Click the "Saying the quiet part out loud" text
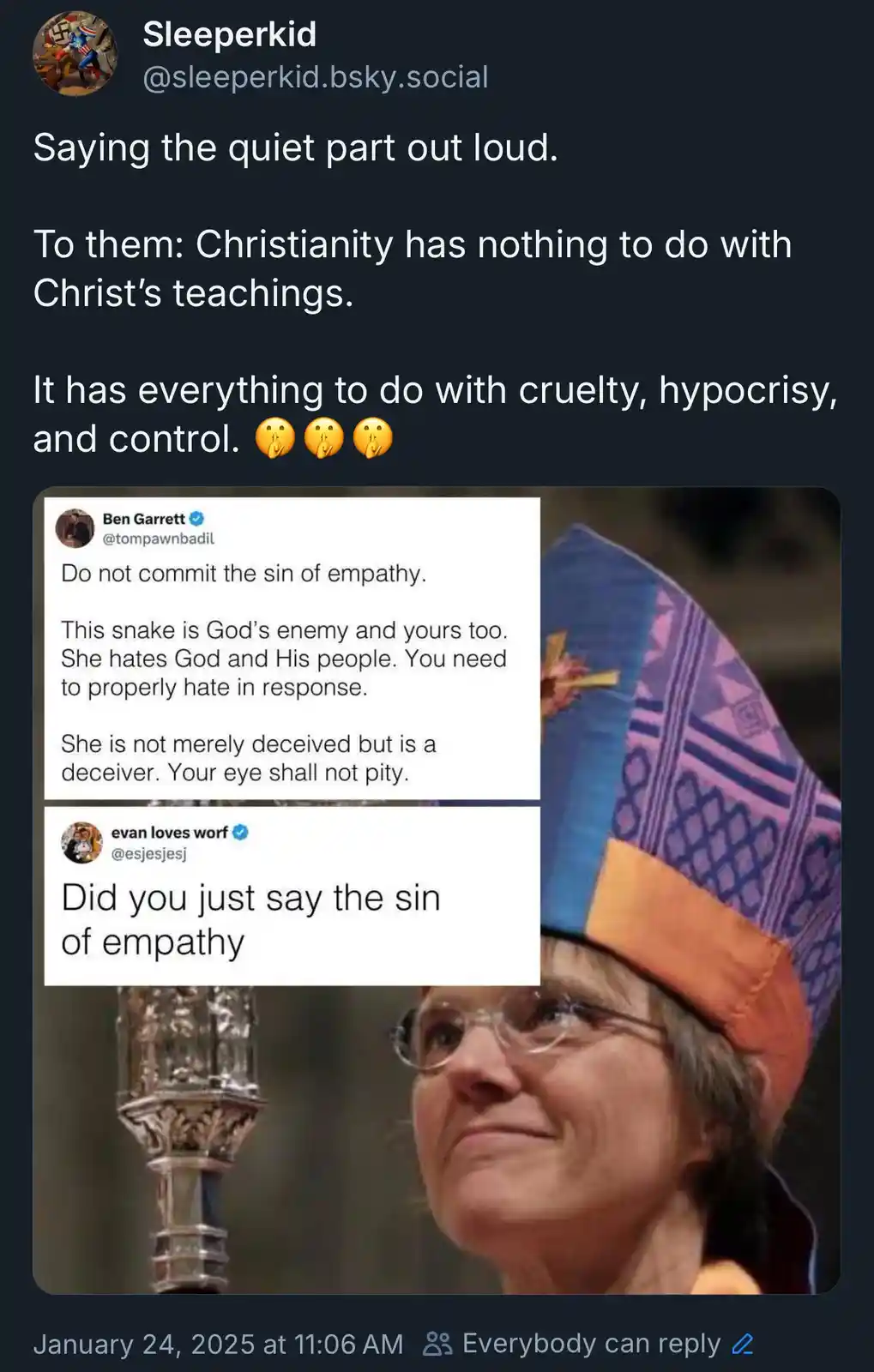The width and height of the screenshot is (874, 1372). tap(296, 147)
